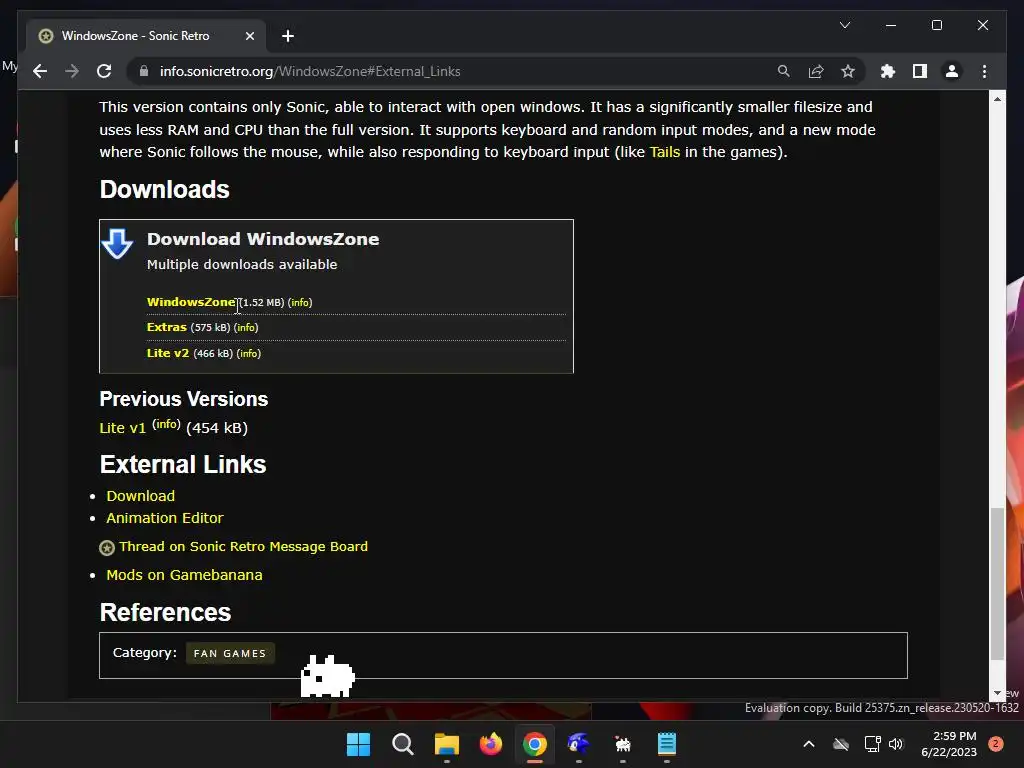1024x768 pixels.
Task: Click the blue download arrow icon
Action: [x=118, y=244]
